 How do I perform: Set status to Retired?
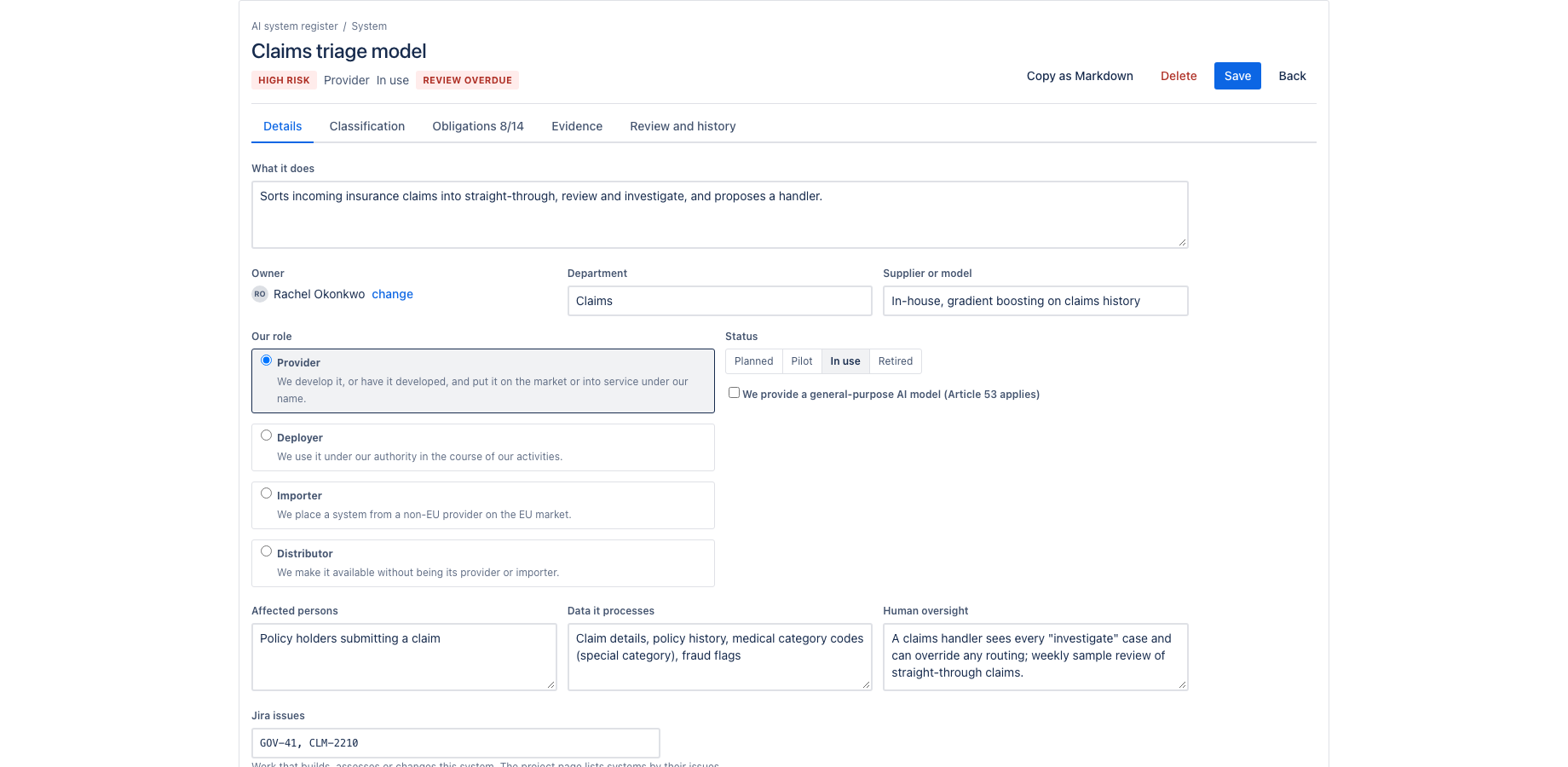[896, 361]
